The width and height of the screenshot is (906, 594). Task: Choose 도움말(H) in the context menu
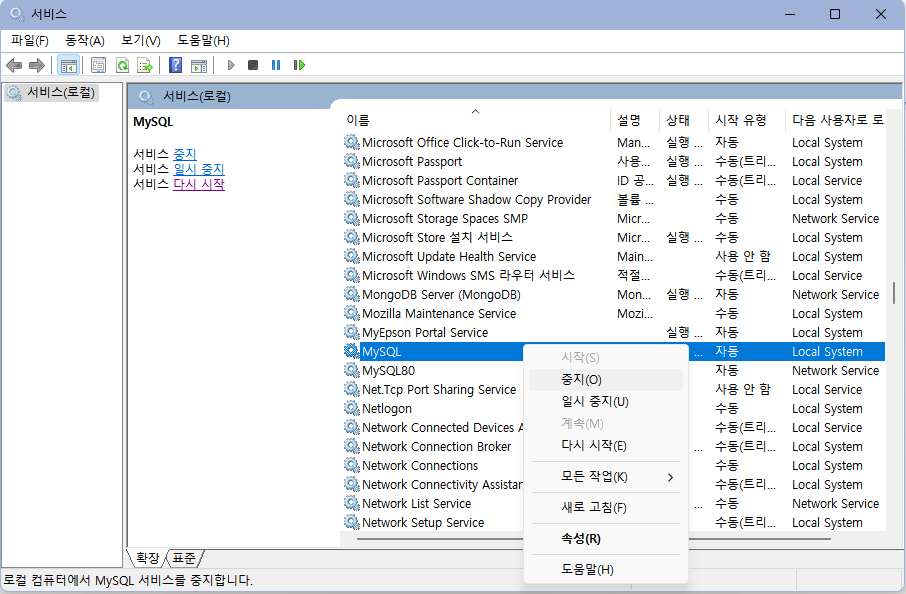(x=606, y=570)
